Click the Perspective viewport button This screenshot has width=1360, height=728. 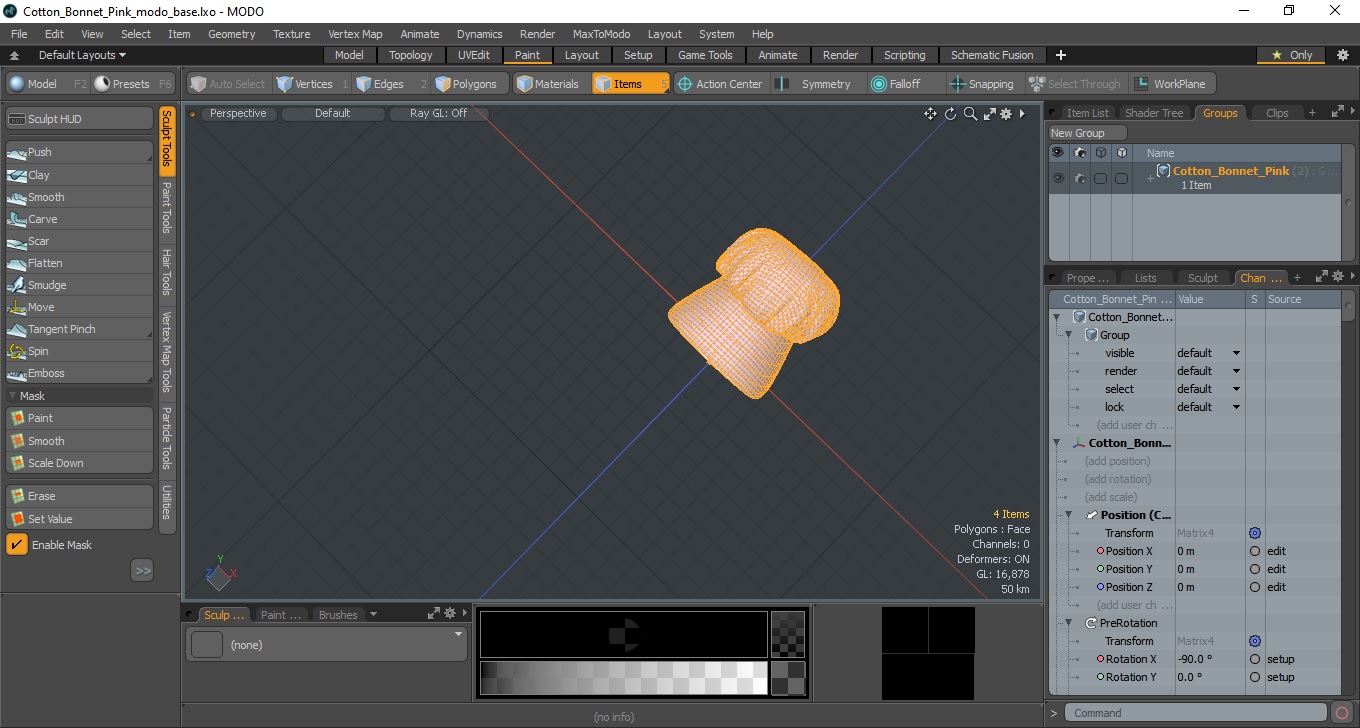(238, 114)
